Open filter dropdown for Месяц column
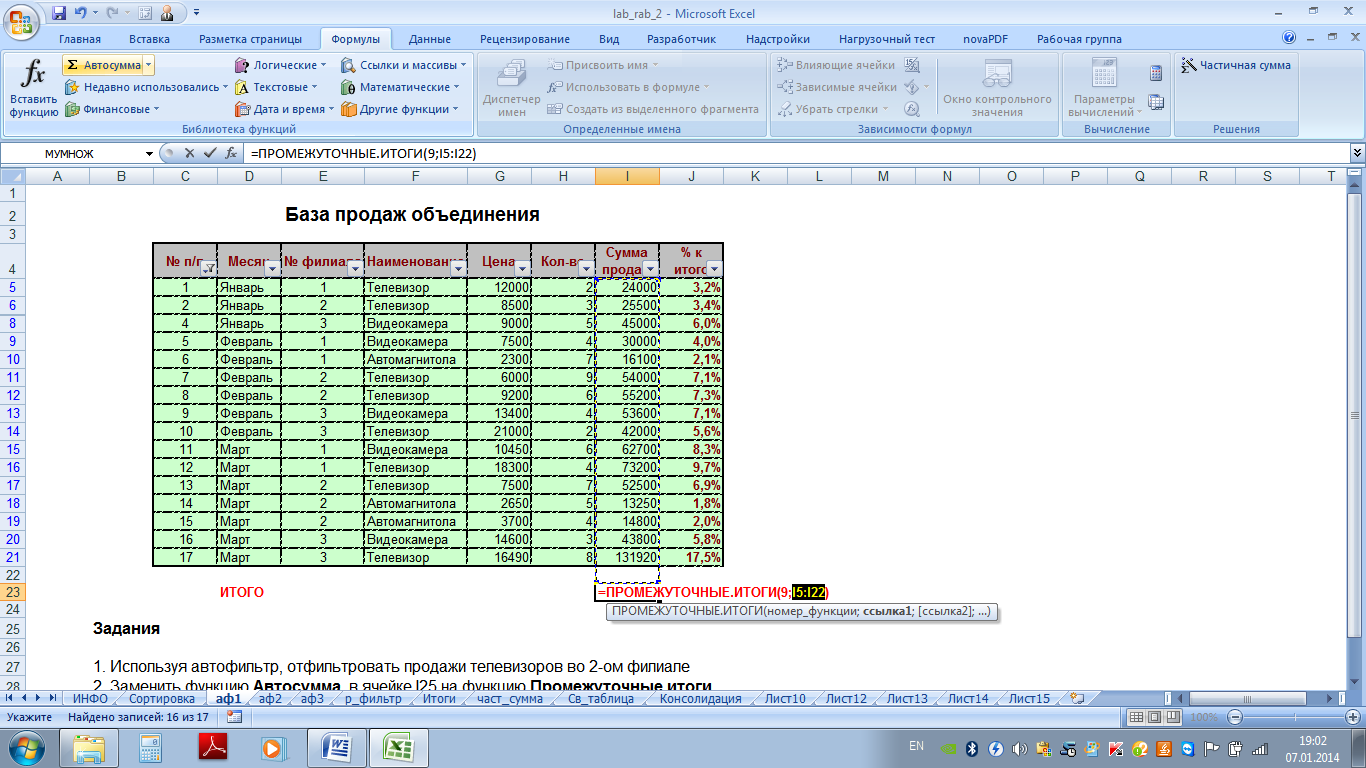Viewport: 1366px width, 768px height. [x=271, y=268]
